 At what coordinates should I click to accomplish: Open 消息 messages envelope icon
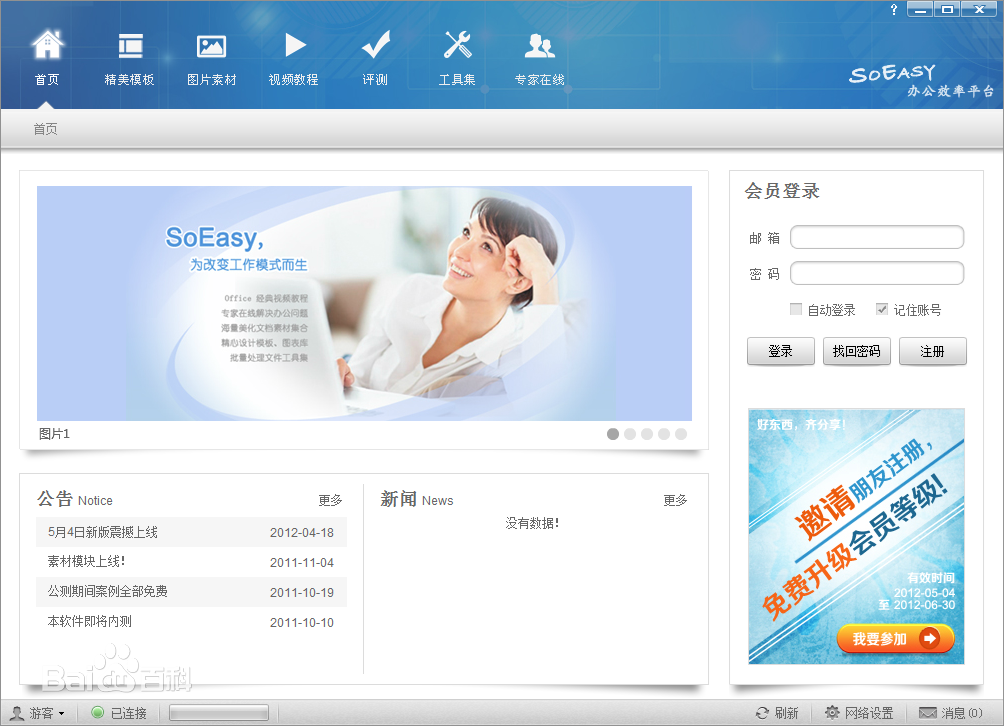pyautogui.click(x=928, y=713)
